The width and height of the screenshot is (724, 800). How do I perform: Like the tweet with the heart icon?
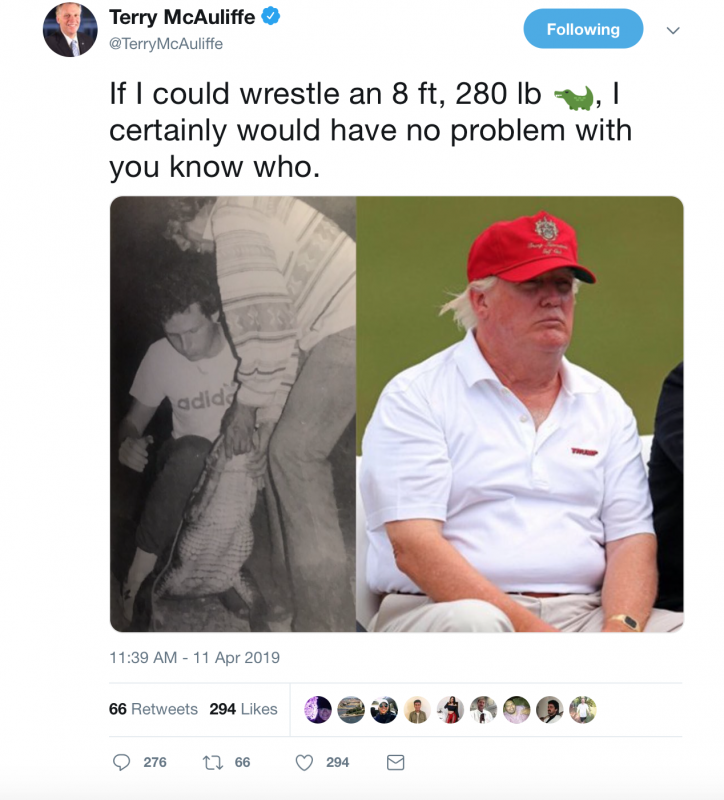click(304, 763)
